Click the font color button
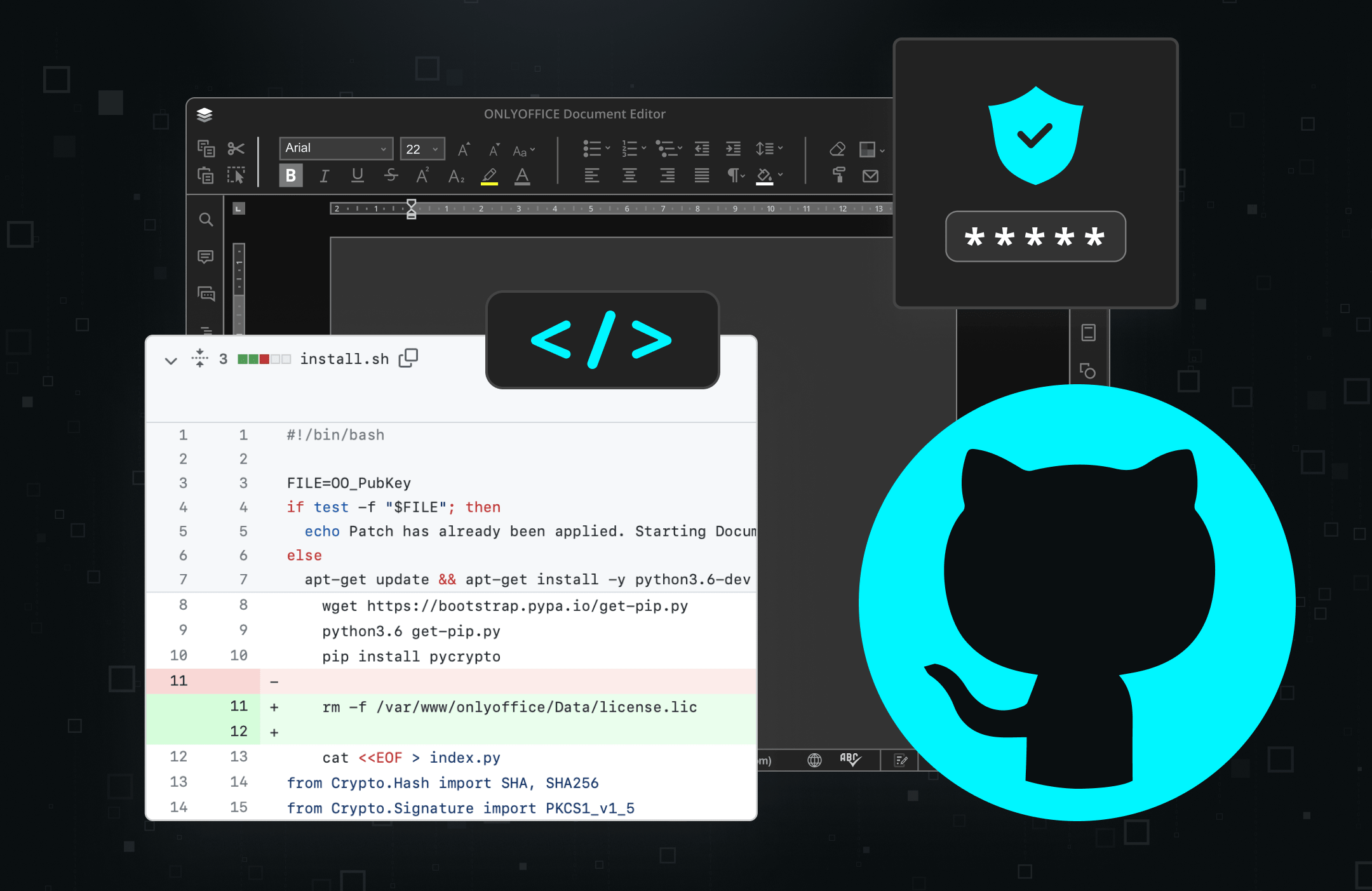 (522, 176)
